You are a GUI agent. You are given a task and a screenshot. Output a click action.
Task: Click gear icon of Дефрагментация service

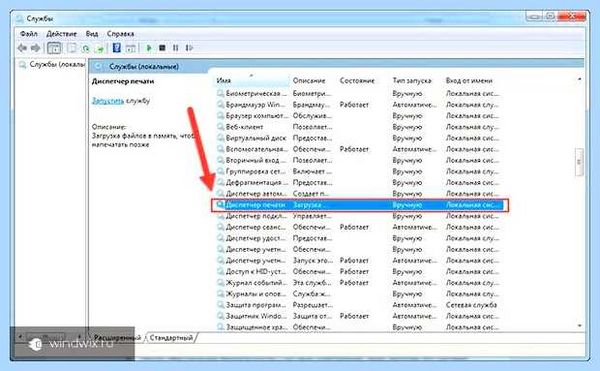pos(220,182)
